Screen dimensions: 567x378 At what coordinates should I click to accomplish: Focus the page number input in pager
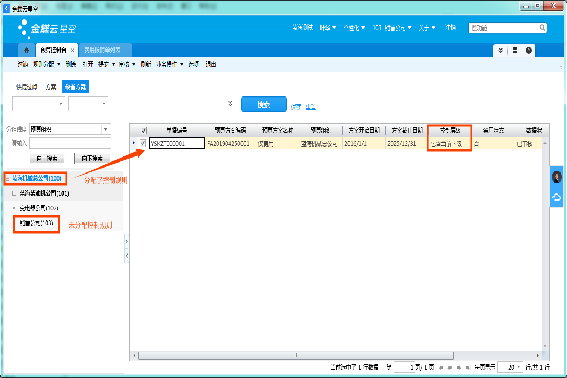tap(404, 367)
